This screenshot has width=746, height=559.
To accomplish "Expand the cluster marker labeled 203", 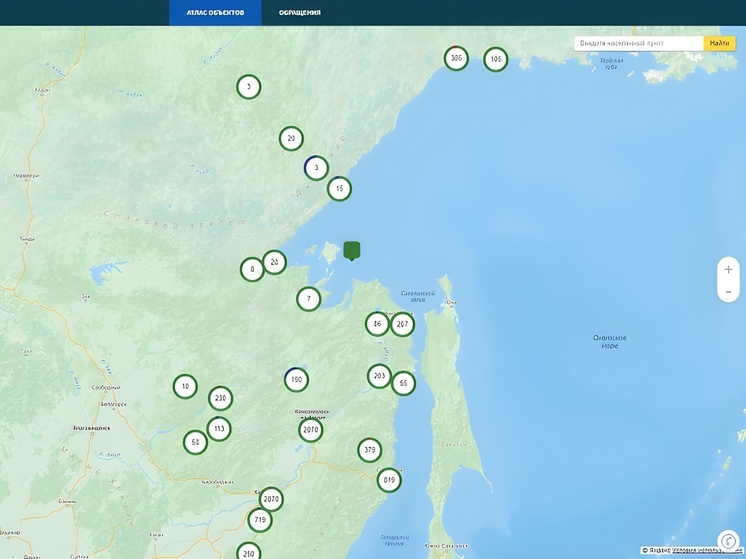I will (x=378, y=377).
